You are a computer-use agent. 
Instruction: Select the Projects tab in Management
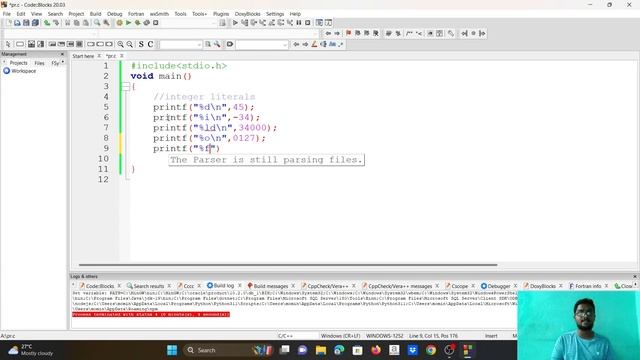[18, 63]
